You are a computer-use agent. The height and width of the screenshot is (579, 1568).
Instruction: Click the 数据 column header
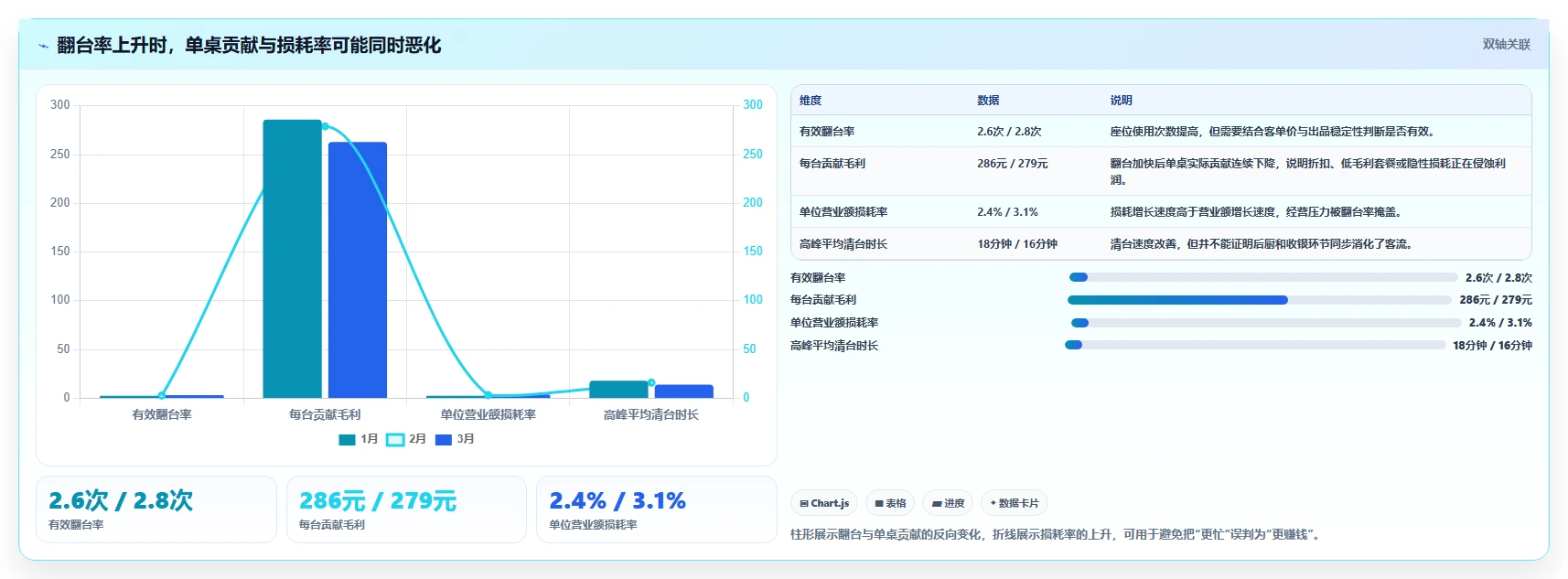pyautogui.click(x=988, y=101)
